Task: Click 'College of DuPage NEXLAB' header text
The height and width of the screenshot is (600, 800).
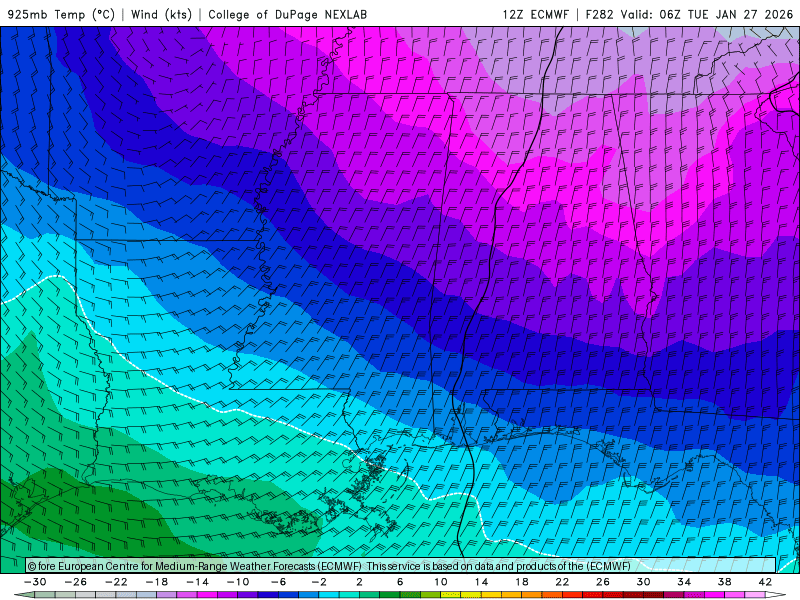Action: pyautogui.click(x=287, y=14)
